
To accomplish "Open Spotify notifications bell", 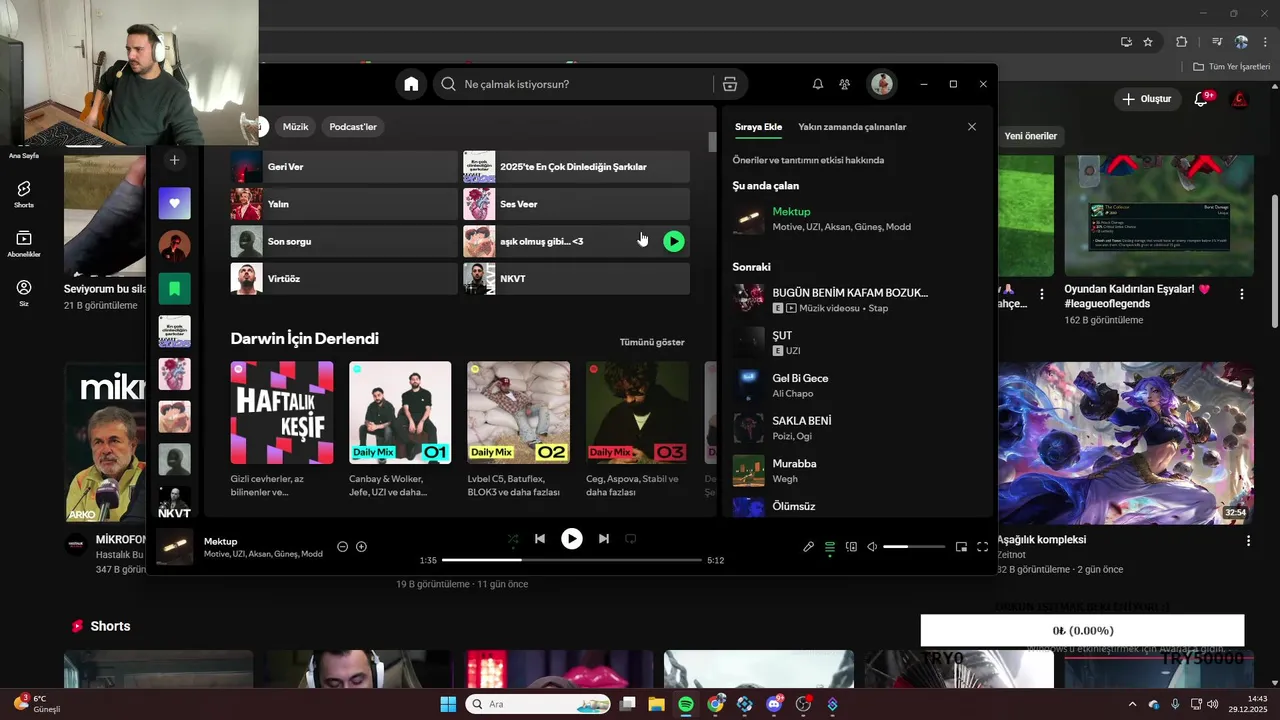I will coord(818,84).
